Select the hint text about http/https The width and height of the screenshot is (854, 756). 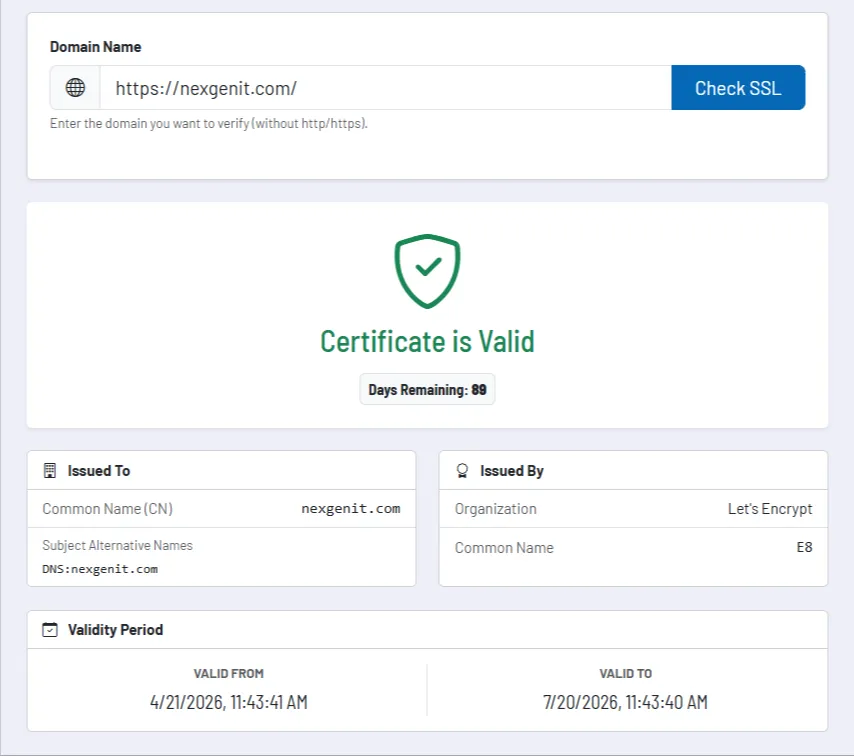coord(209,124)
